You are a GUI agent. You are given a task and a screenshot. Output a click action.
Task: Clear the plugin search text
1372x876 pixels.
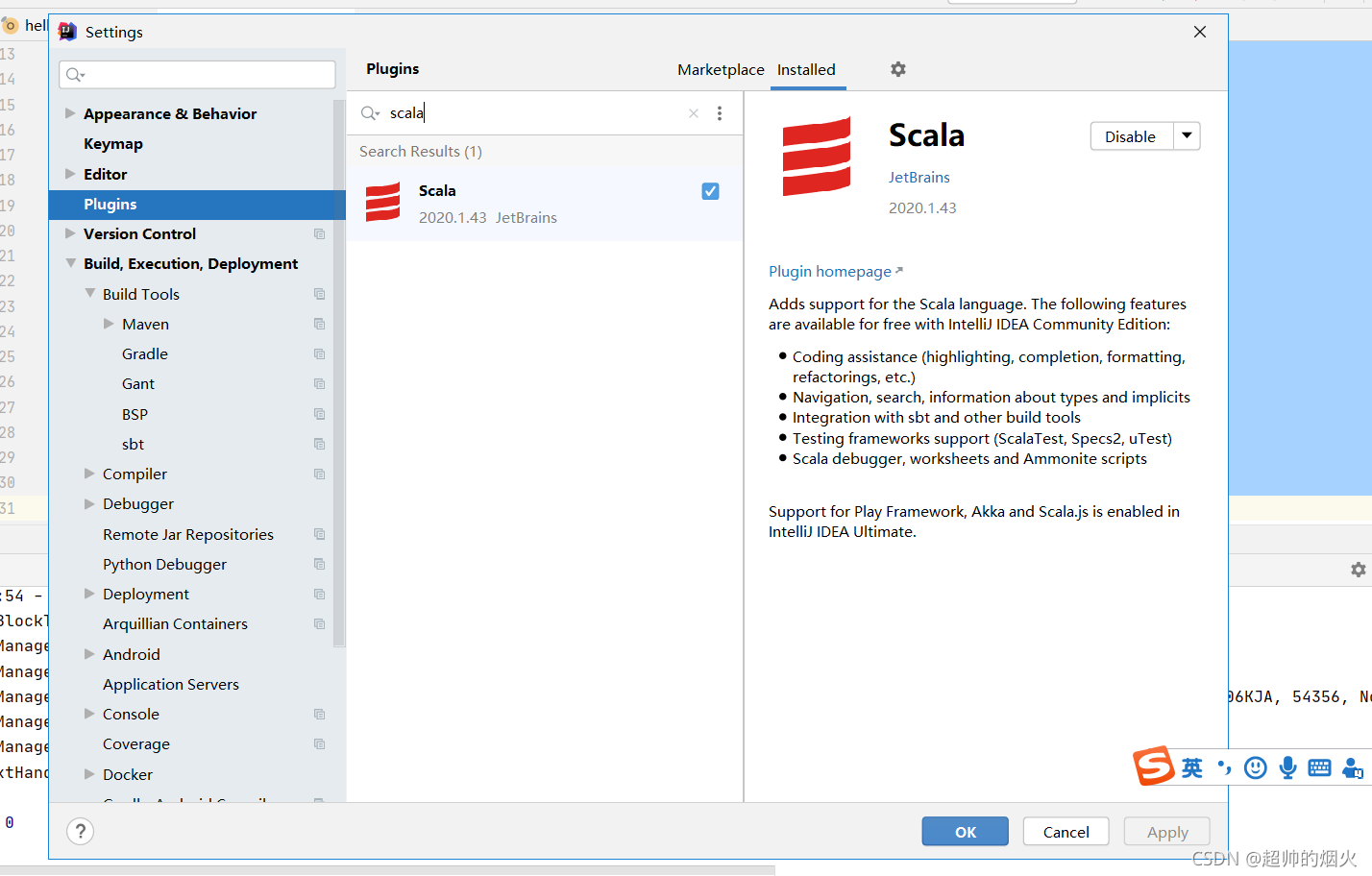pos(694,113)
